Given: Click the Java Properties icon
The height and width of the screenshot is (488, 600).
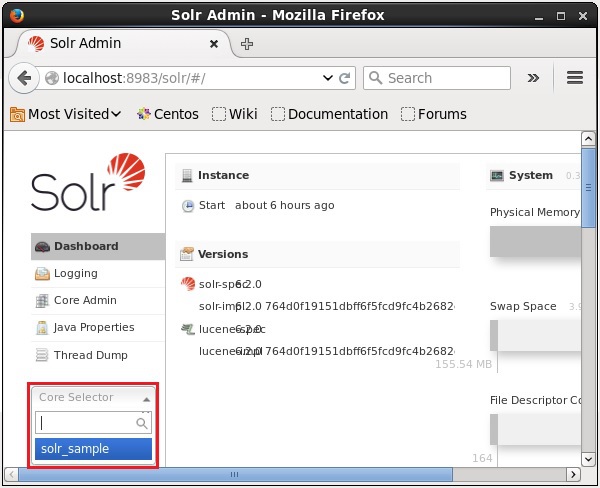Looking at the screenshot, I should 42,328.
